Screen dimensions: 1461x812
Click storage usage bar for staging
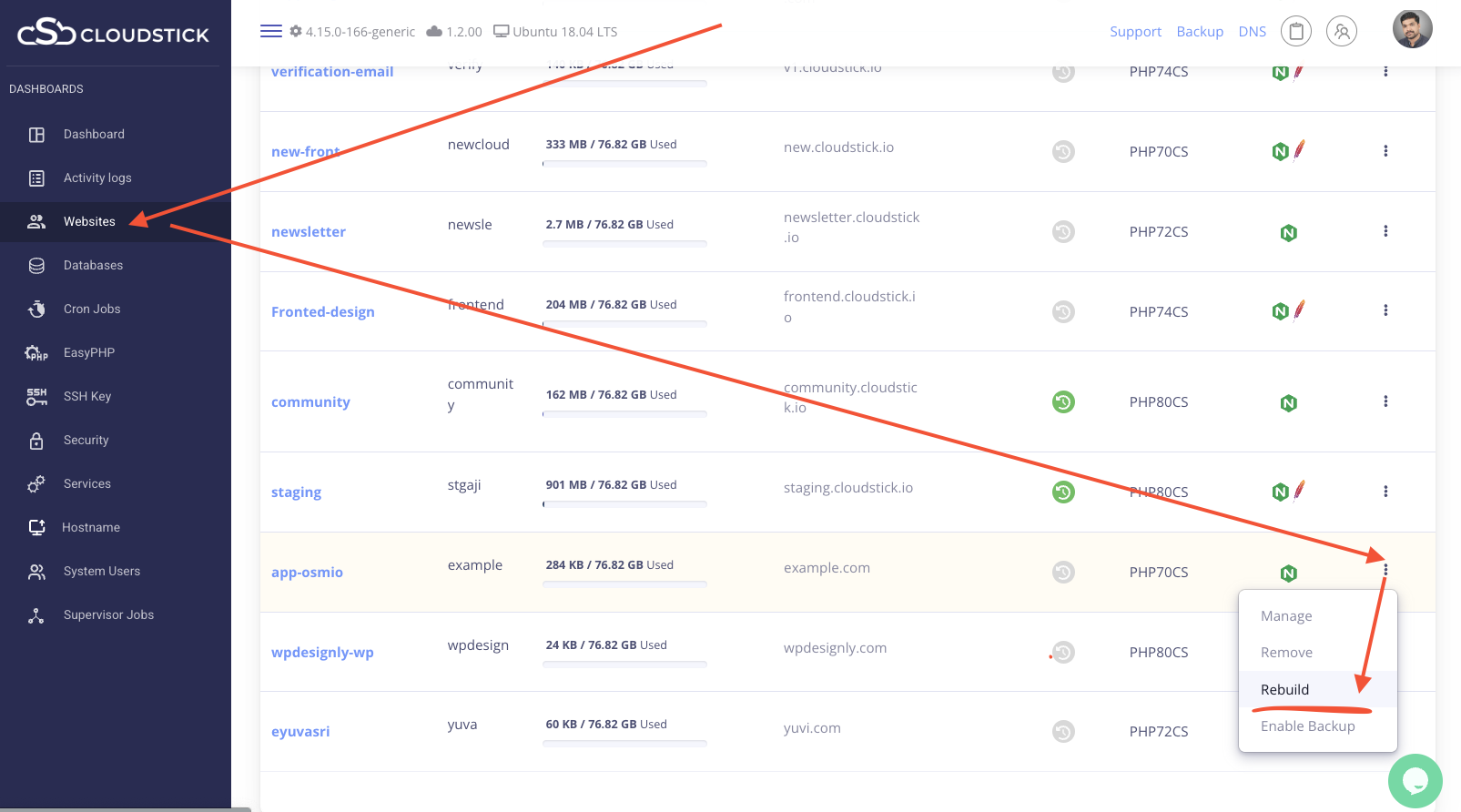click(x=624, y=504)
